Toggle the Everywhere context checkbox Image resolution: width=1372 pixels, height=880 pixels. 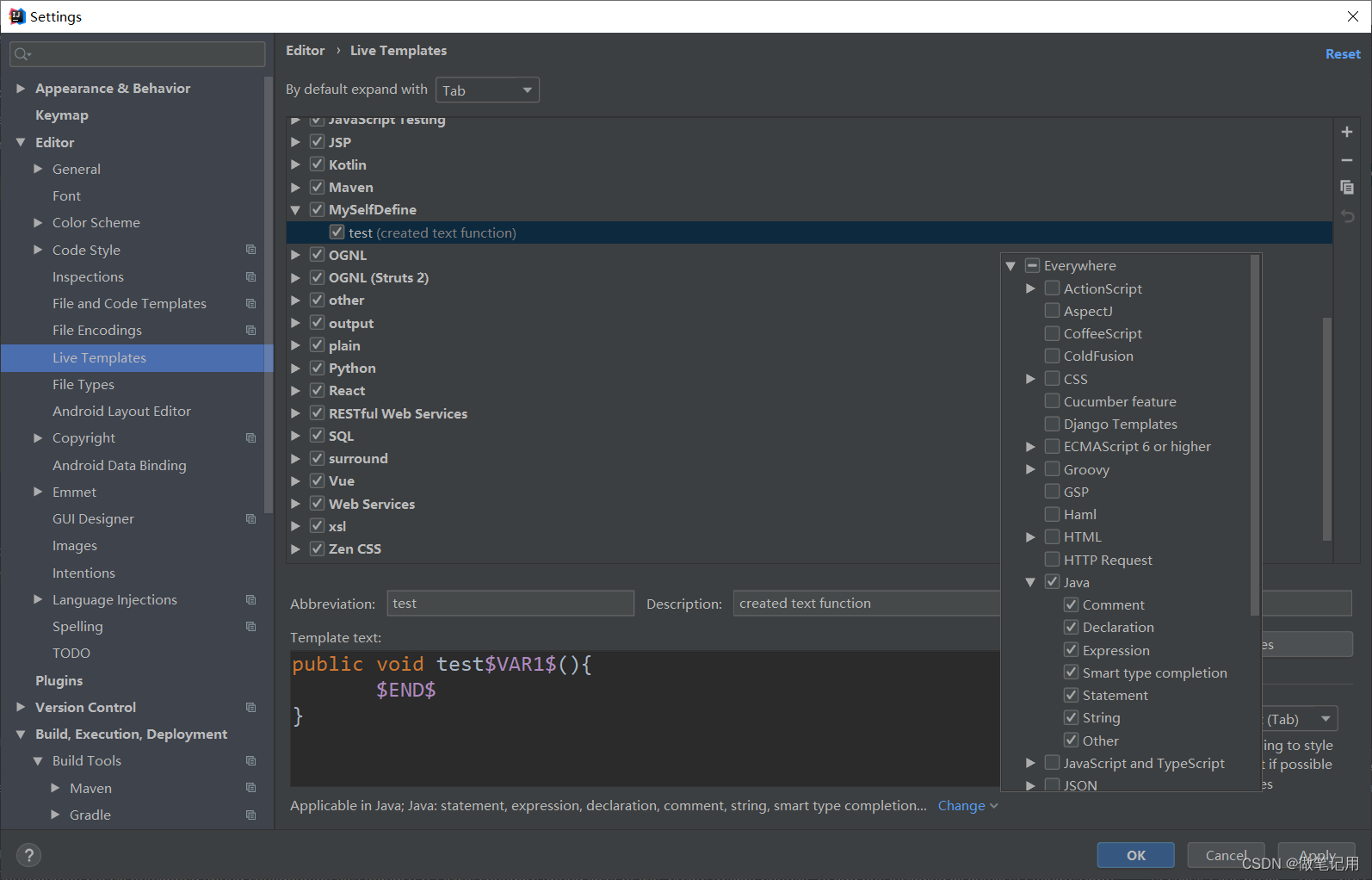click(1033, 265)
